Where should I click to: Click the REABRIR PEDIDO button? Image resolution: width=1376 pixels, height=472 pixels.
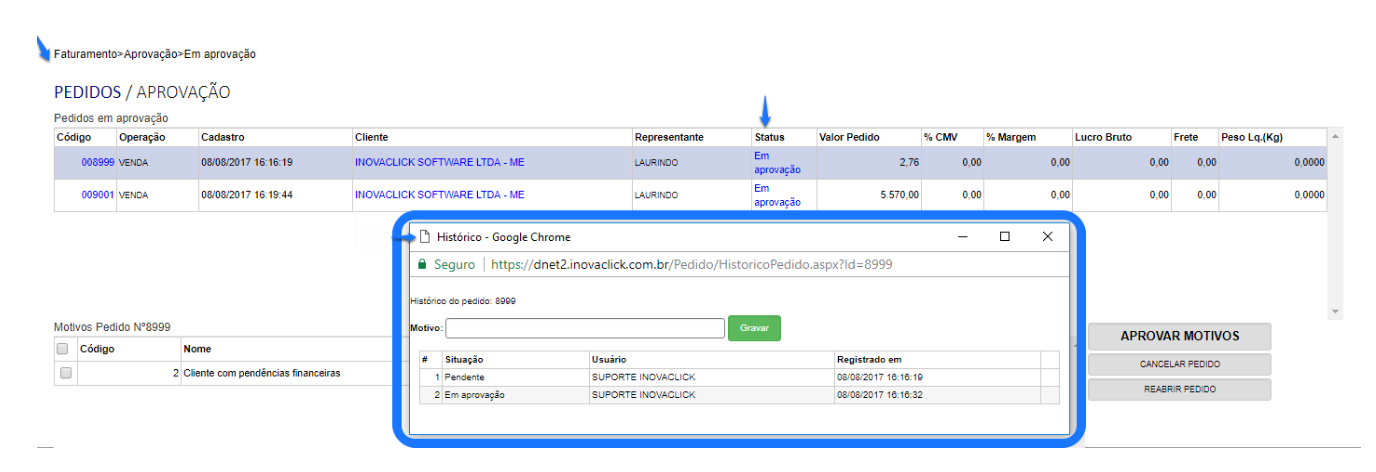coord(1179,389)
